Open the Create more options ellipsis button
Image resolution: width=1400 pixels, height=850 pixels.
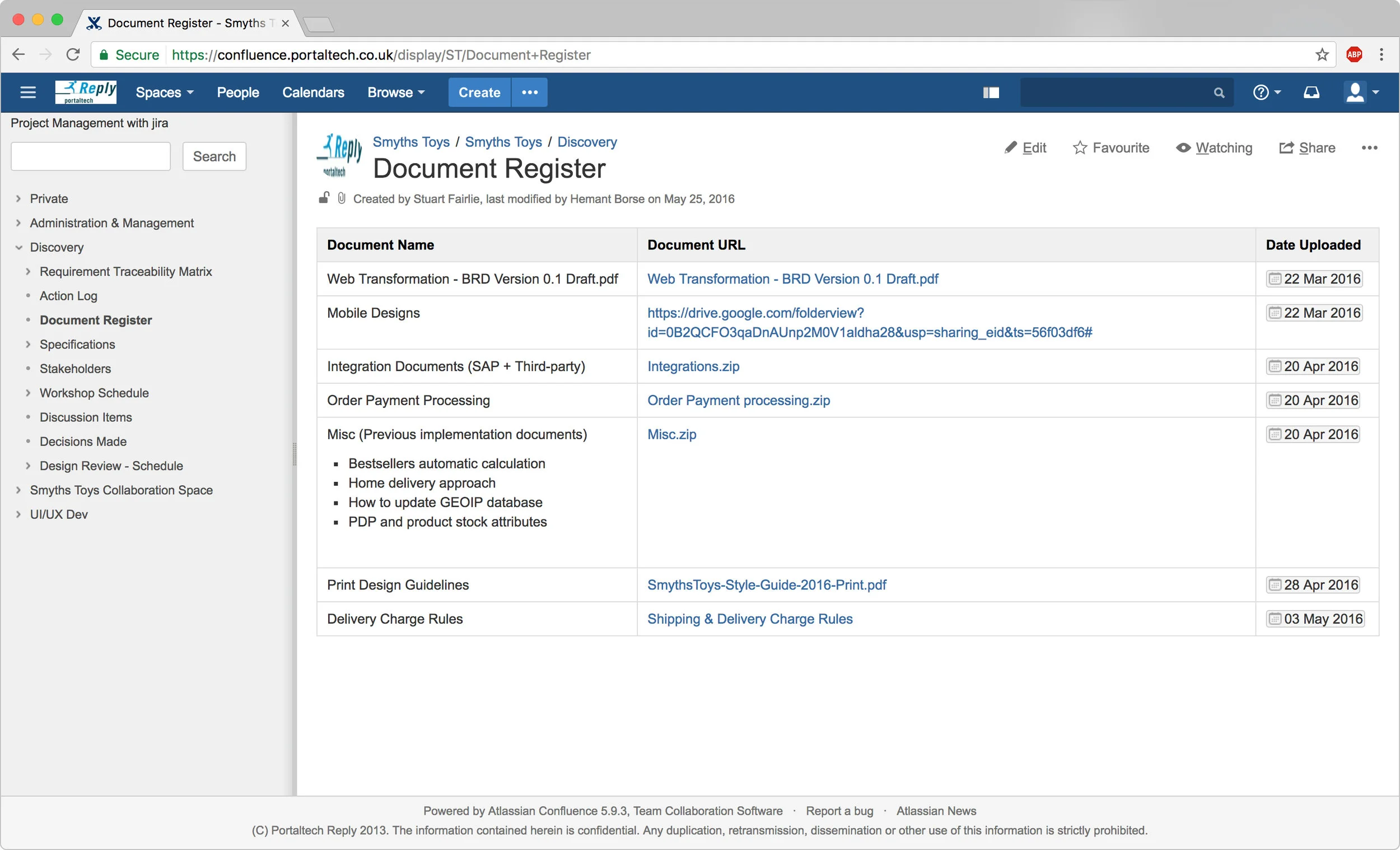pyautogui.click(x=530, y=92)
